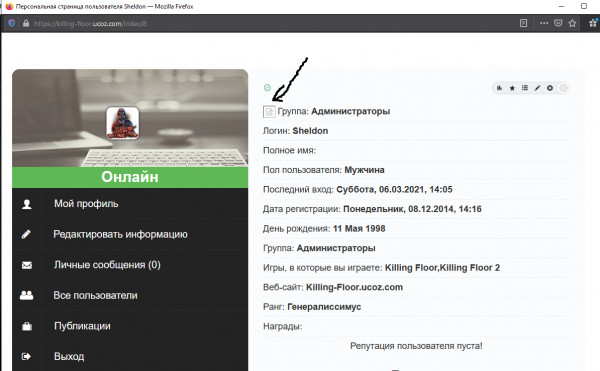This screenshot has height=371, width=600.
Task: Click the group image icon before Группа
Action: click(269, 111)
